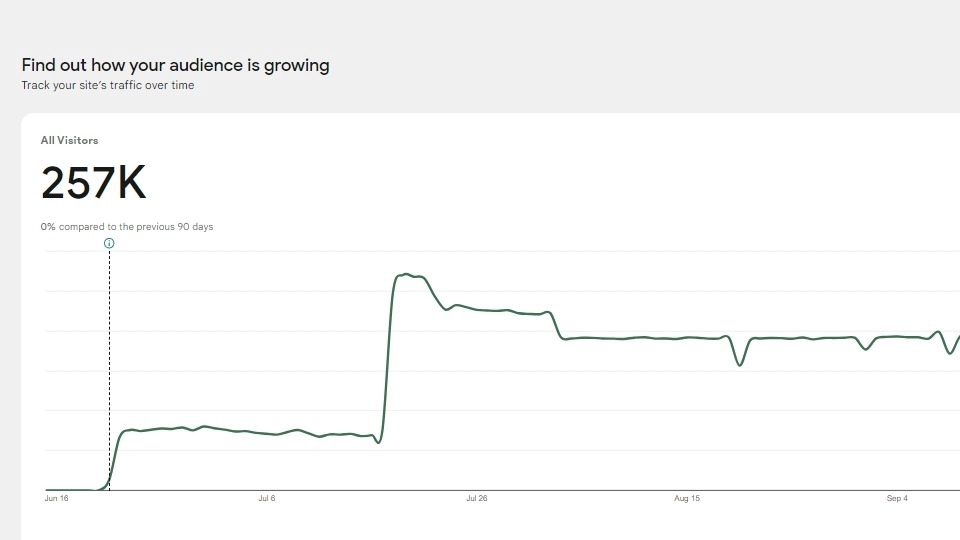Select the 257K total visitors figure
Viewport: 960px width, 540px height.
tap(93, 184)
